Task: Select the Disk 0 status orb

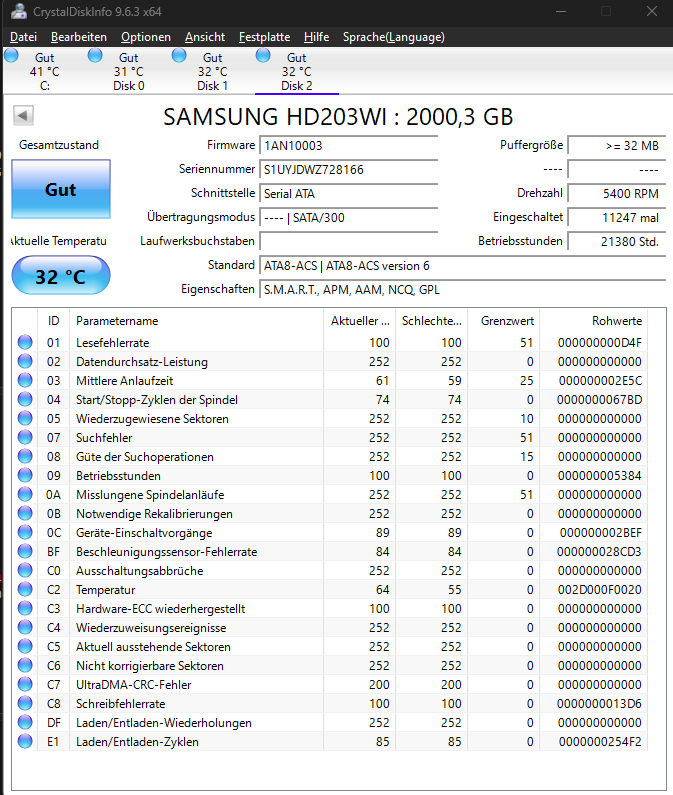Action: click(95, 55)
